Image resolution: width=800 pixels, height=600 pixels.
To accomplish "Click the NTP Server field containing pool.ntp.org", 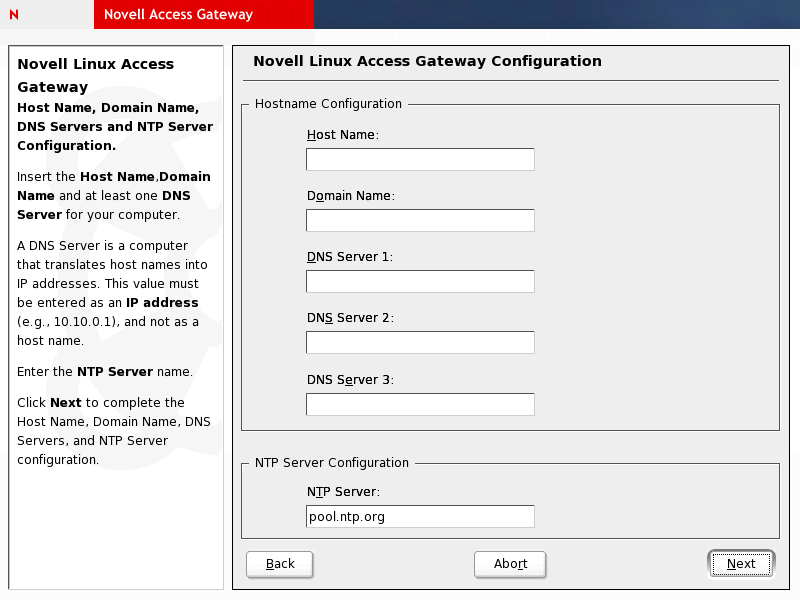I will point(420,516).
